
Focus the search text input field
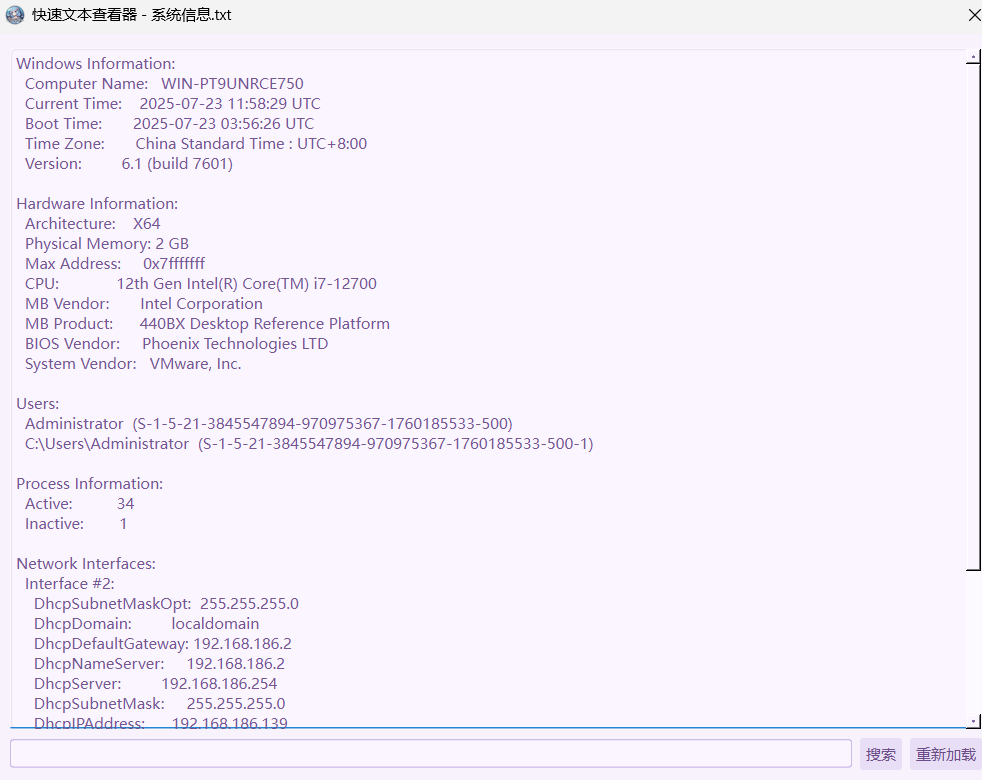point(430,754)
